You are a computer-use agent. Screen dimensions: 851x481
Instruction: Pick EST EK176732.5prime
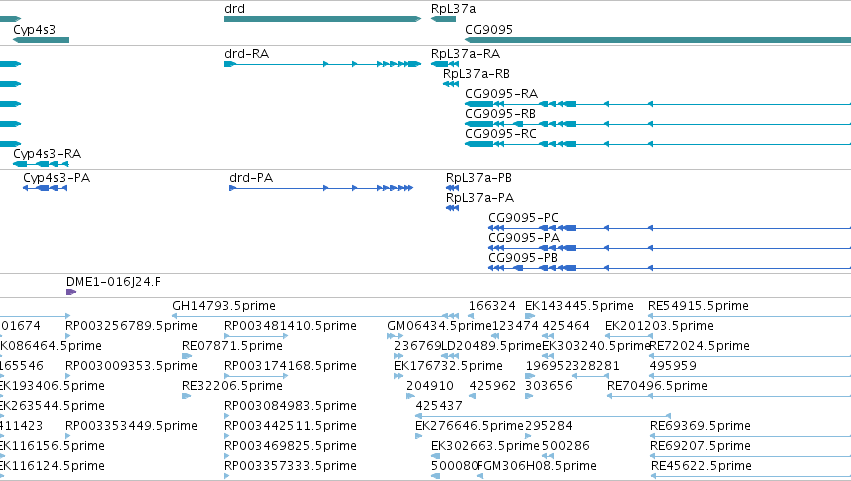click(399, 376)
